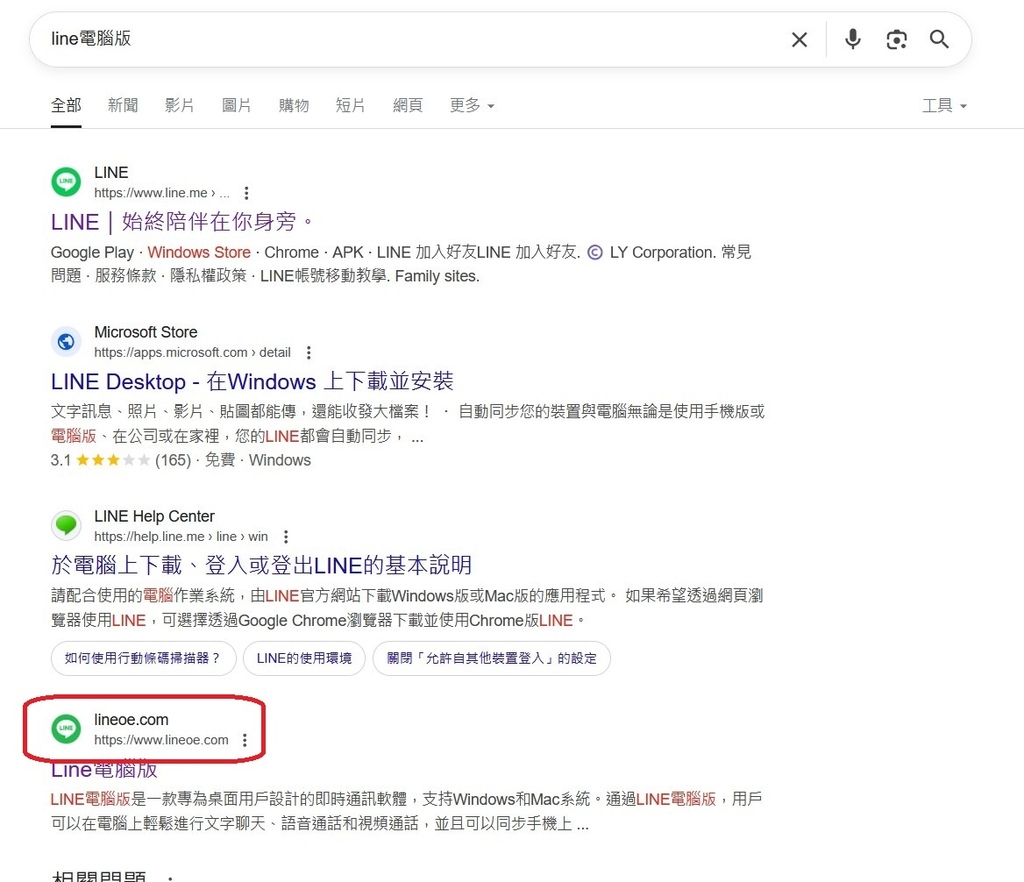Switch to the 影片 tab

(x=180, y=106)
